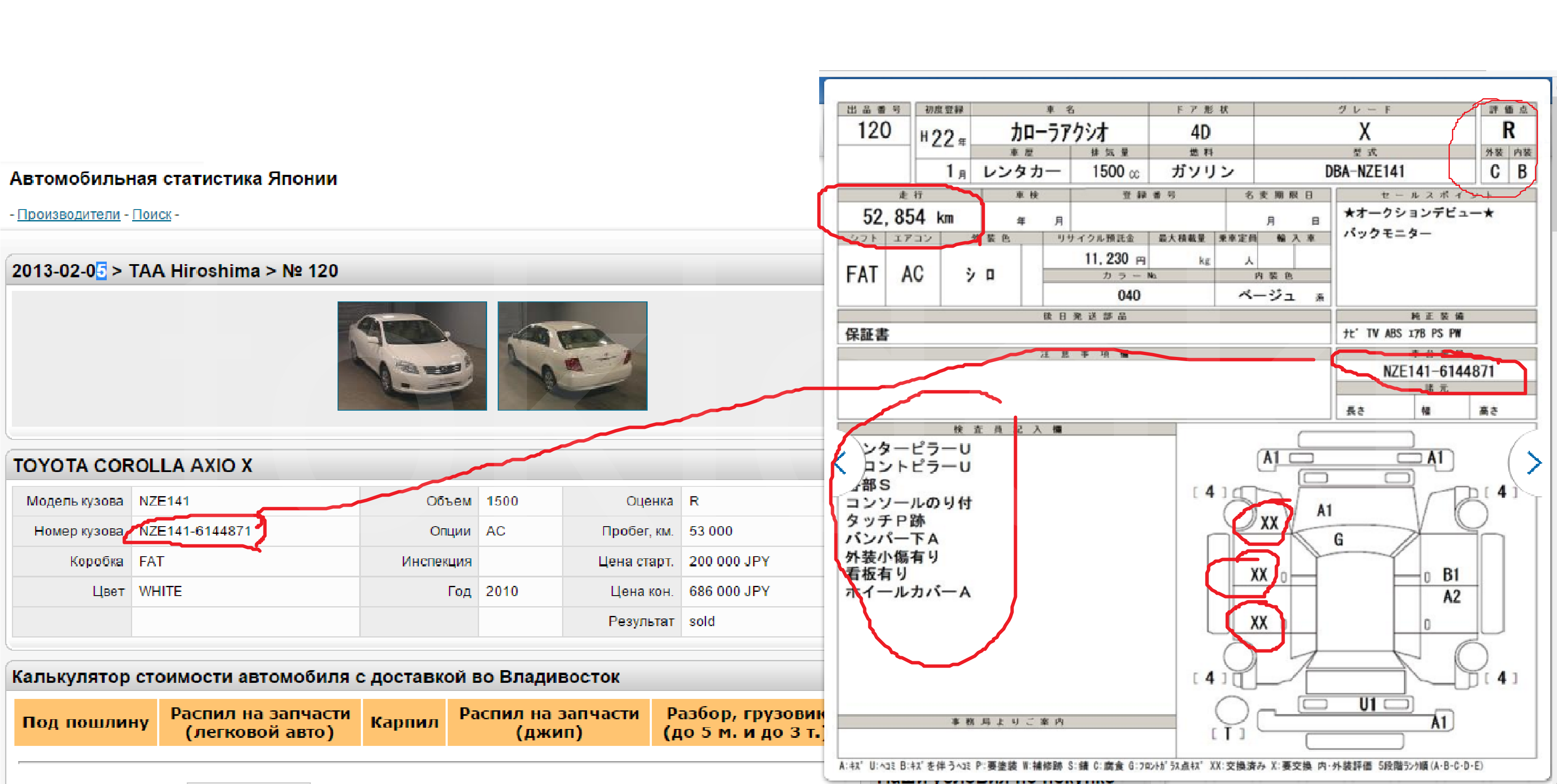Open the Производители link
This screenshot has height=784, width=1557.
click(x=68, y=215)
